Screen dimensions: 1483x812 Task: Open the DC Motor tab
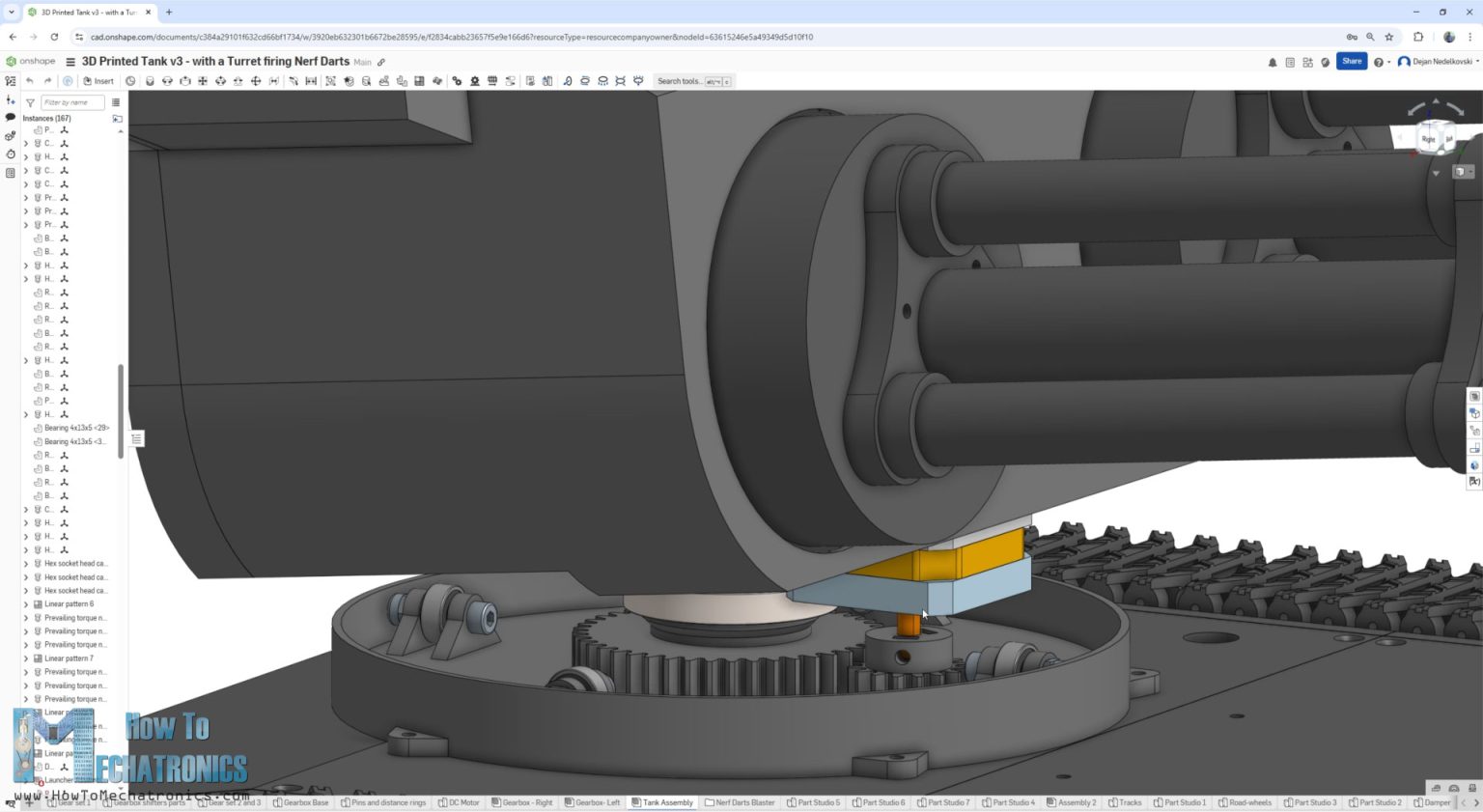pos(459,802)
